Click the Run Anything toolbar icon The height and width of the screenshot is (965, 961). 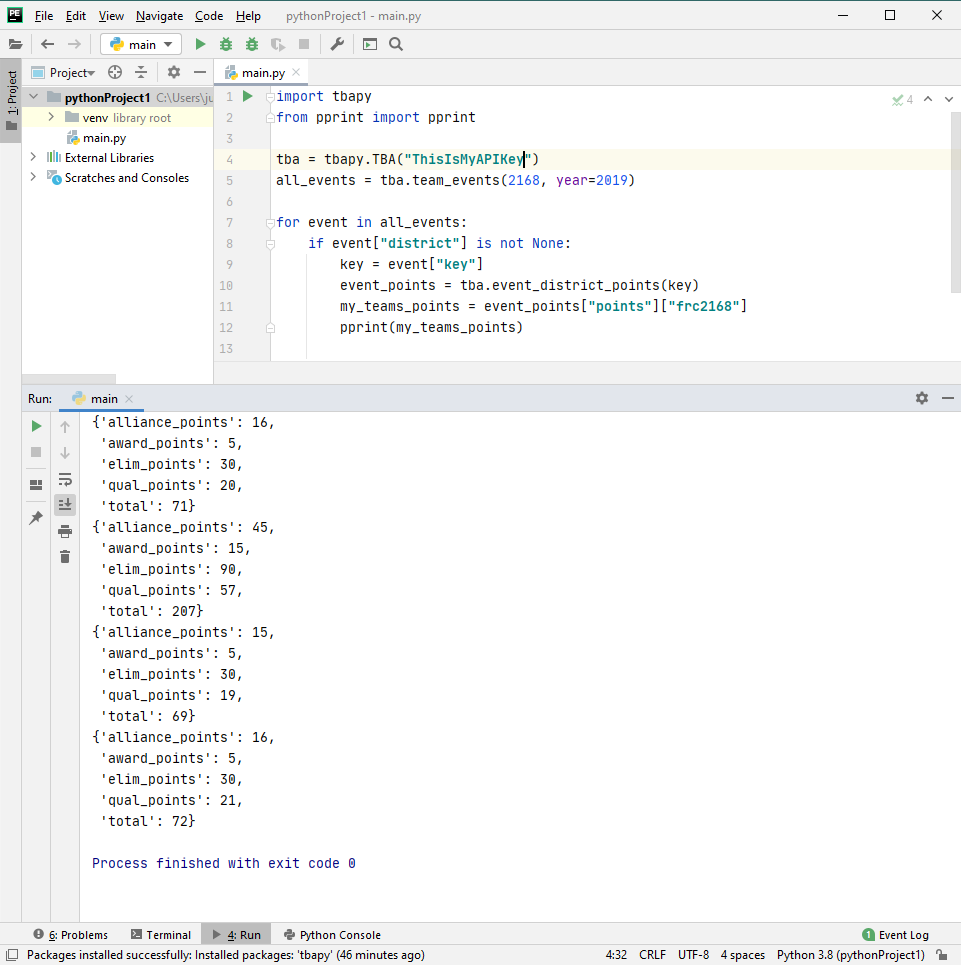click(x=370, y=44)
